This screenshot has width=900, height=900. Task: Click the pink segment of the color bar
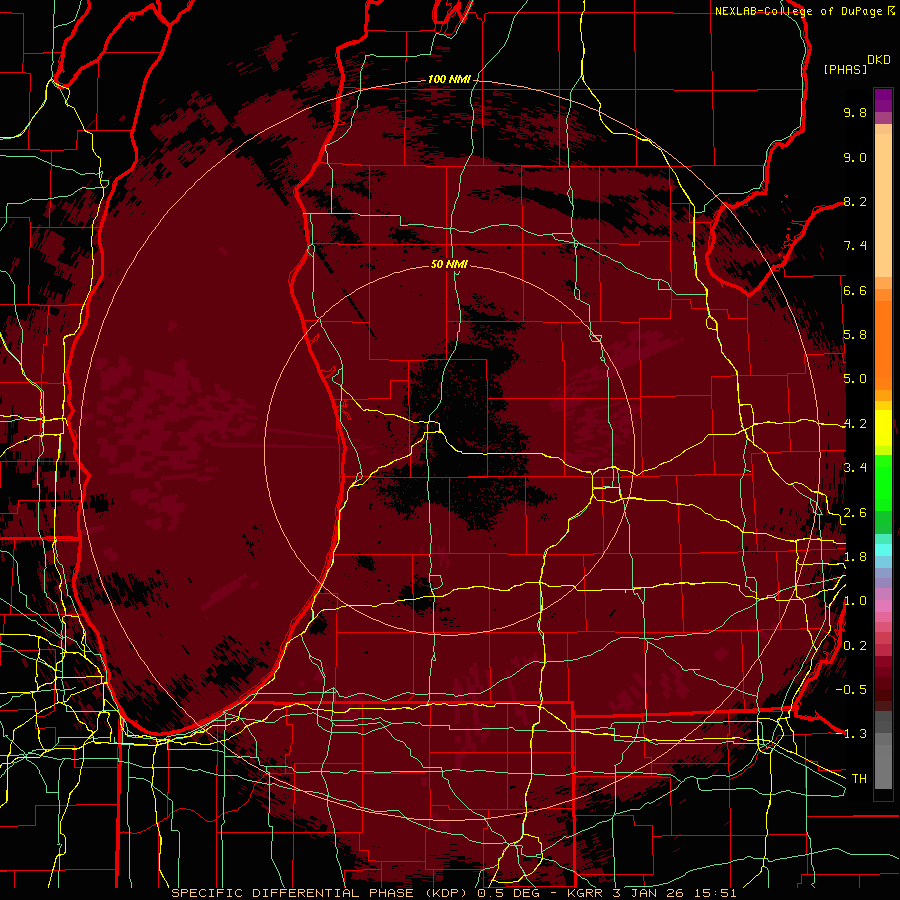coord(883,606)
